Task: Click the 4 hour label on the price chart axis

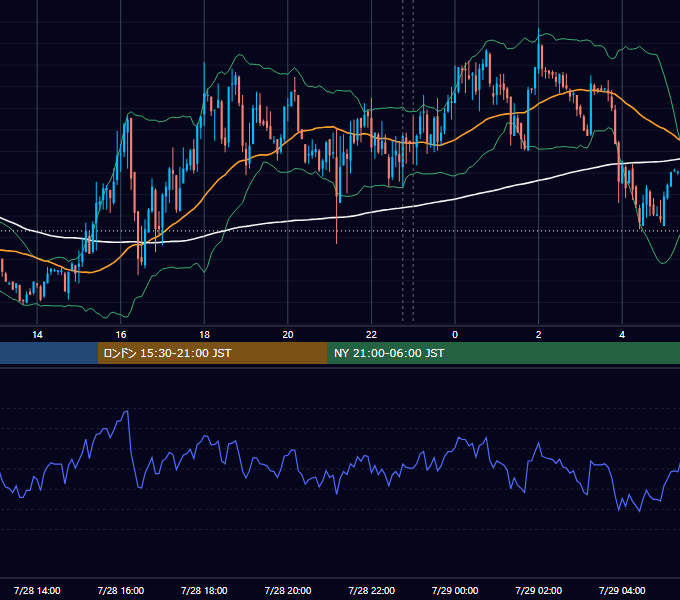Action: click(x=622, y=335)
